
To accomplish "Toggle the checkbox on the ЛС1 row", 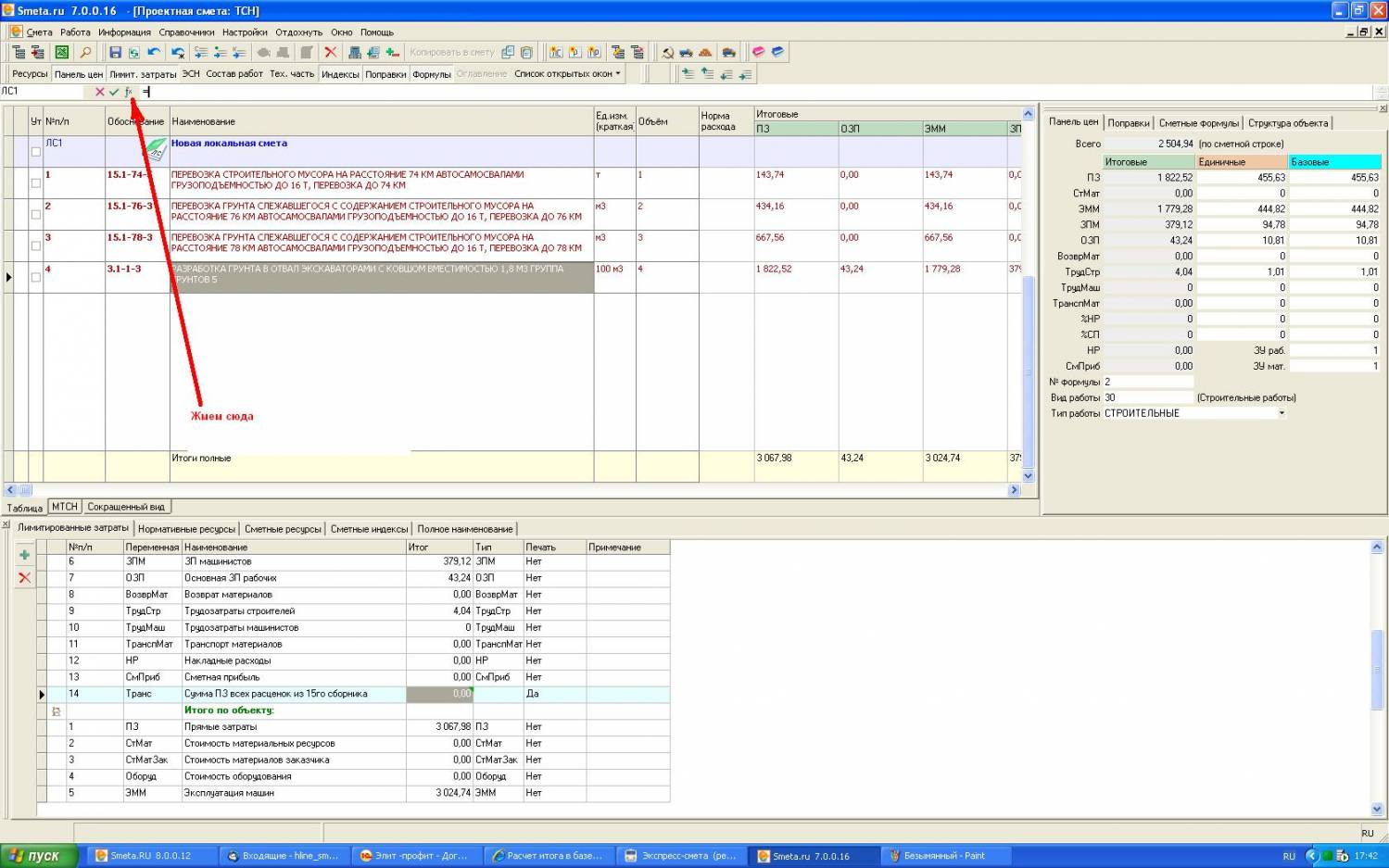I will [36, 151].
